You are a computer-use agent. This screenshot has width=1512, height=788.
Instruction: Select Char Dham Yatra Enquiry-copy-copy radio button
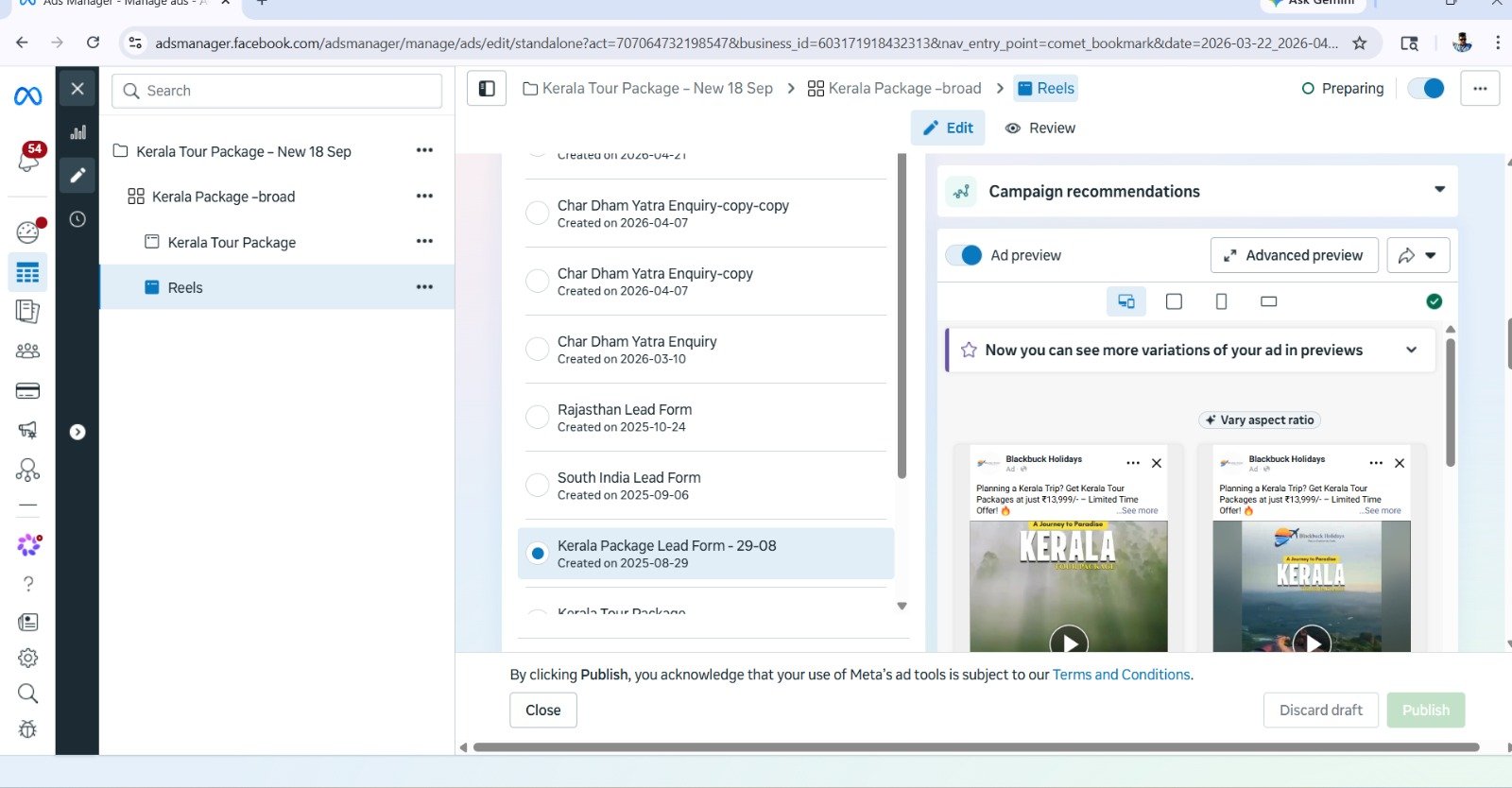tap(537, 214)
